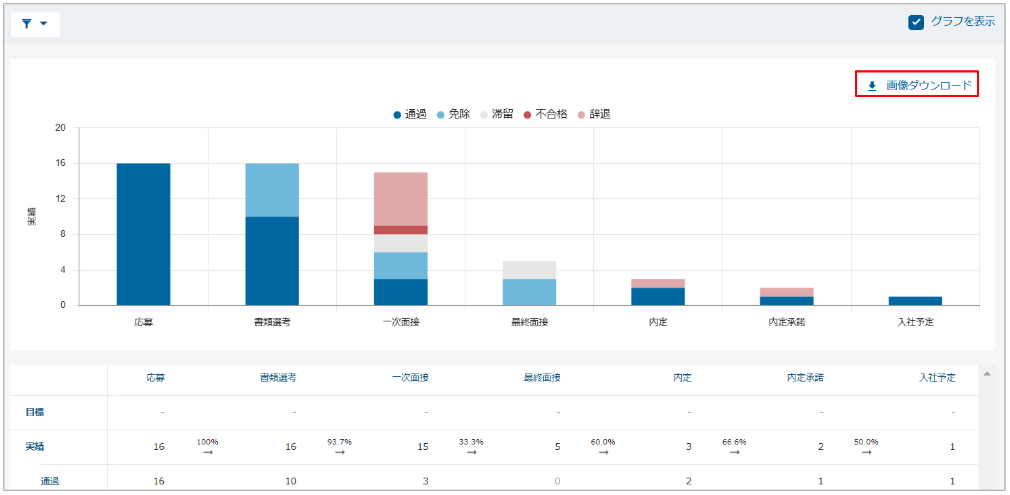The width and height of the screenshot is (1010, 495).
Task: Click the 画像ダウンロード button
Action: point(917,85)
